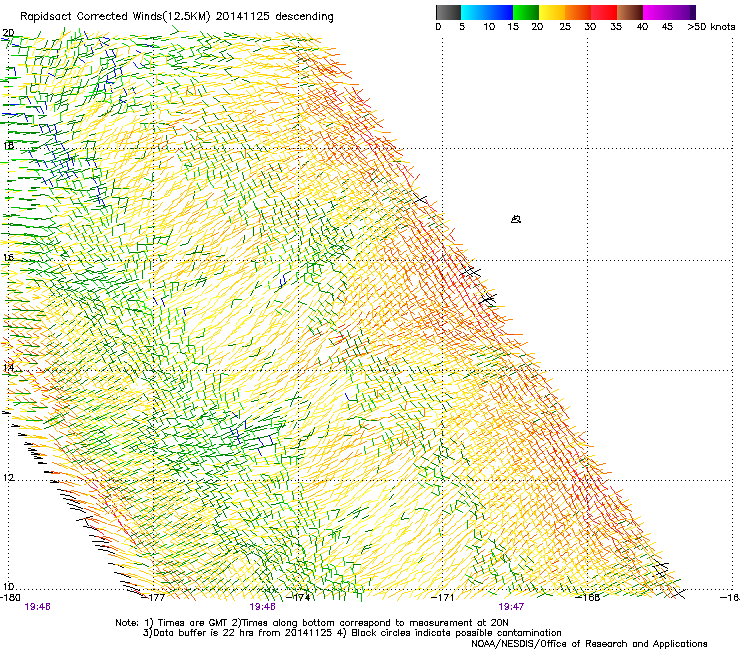This screenshot has width=740, height=650.
Task: Click the latitude axis label '18'
Action: (x=8, y=145)
